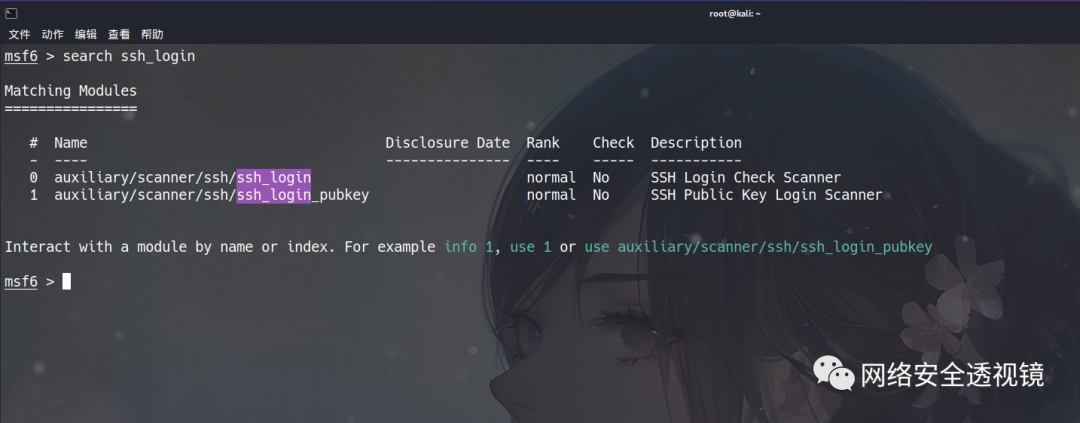Click 'normal' rank in the ssh_login_pubkey row
This screenshot has width=1080, height=423.
(551, 196)
